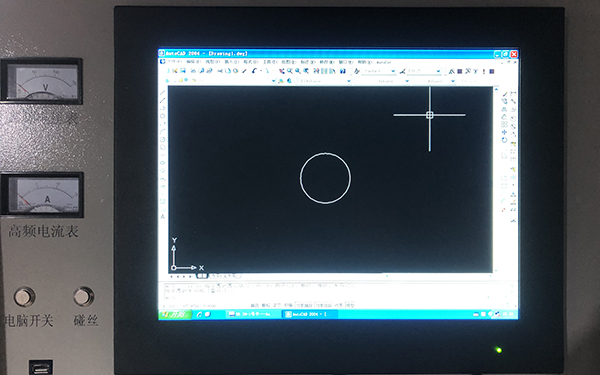Viewport: 600px width, 375px height.
Task: Click the Save icon in Standard toolbar
Action: tap(183, 71)
